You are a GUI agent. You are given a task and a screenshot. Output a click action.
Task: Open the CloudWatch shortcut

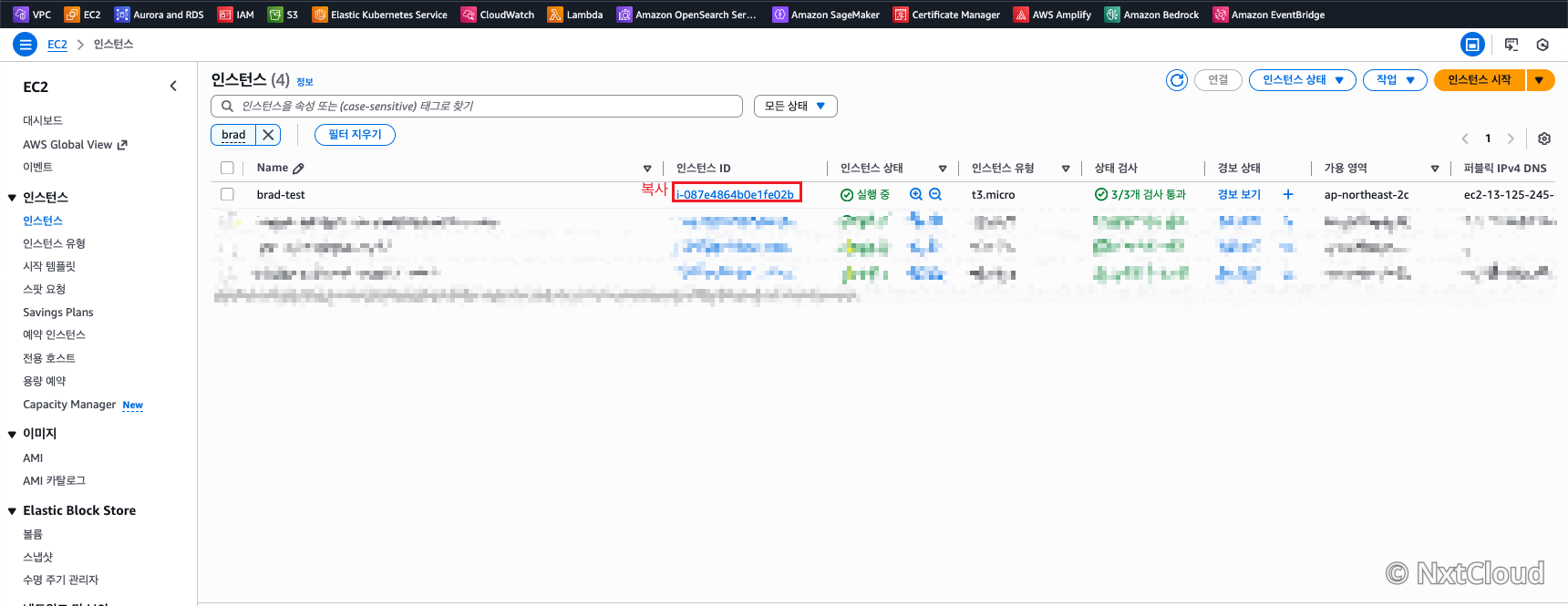point(498,15)
